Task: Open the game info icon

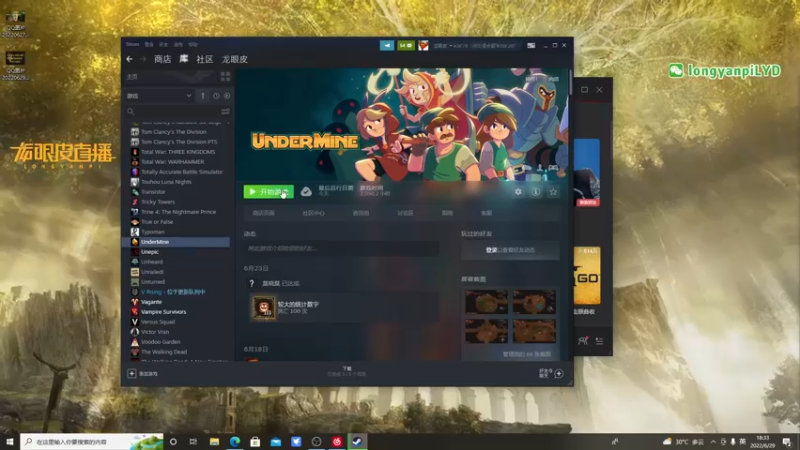Action: (535, 192)
